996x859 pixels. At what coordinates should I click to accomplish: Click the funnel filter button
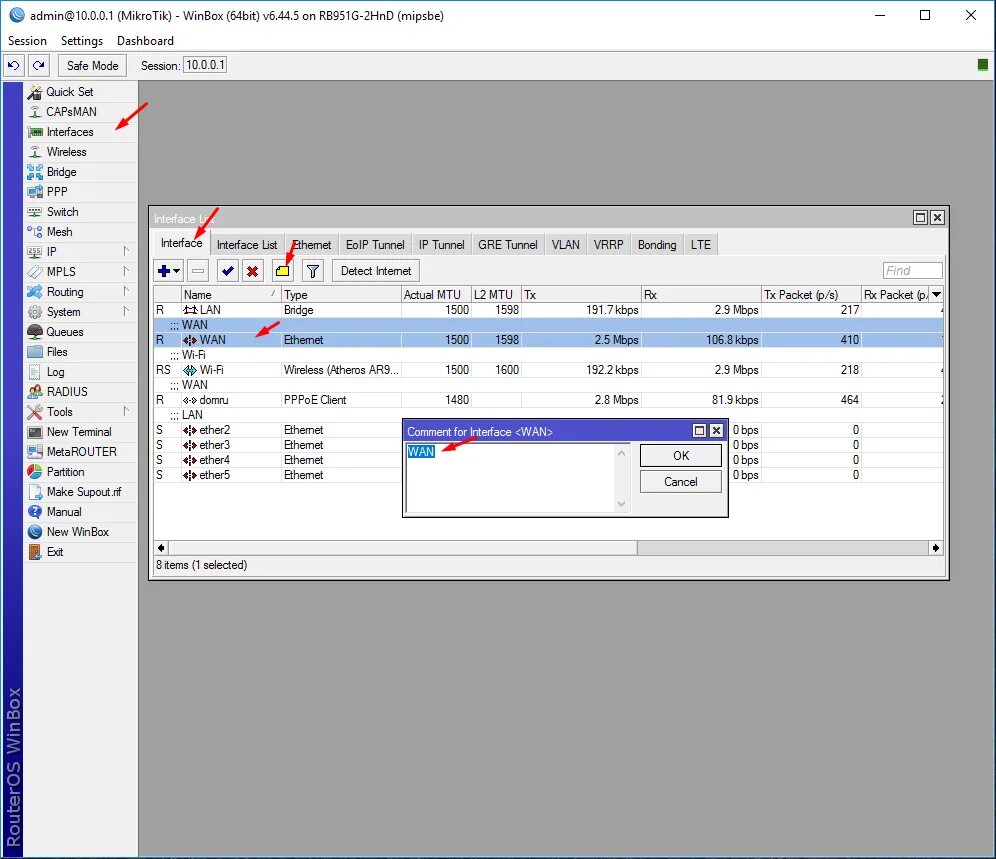point(313,271)
